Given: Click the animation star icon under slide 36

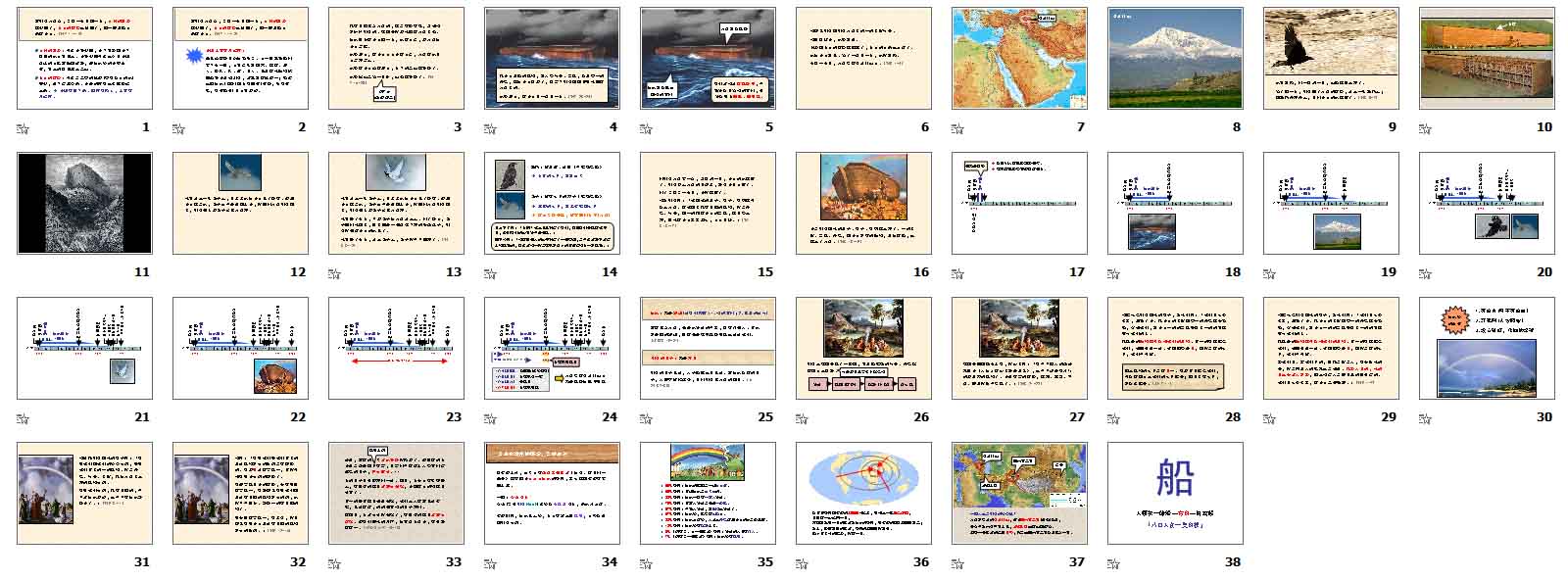Looking at the screenshot, I should 803,562.
